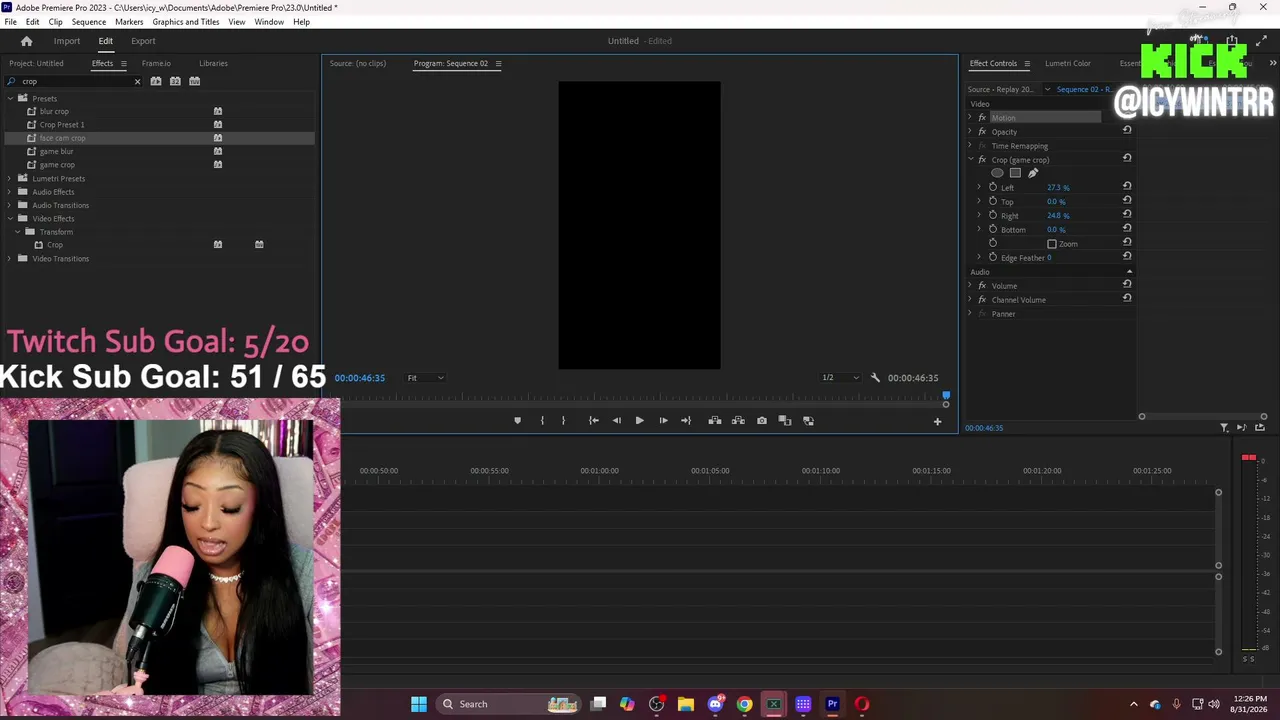
Task: Go to the Home screen icon
Action: [x=27, y=41]
